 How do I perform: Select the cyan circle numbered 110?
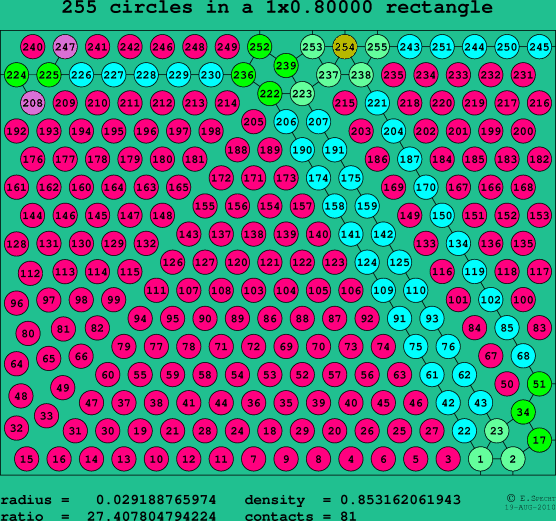click(416, 290)
